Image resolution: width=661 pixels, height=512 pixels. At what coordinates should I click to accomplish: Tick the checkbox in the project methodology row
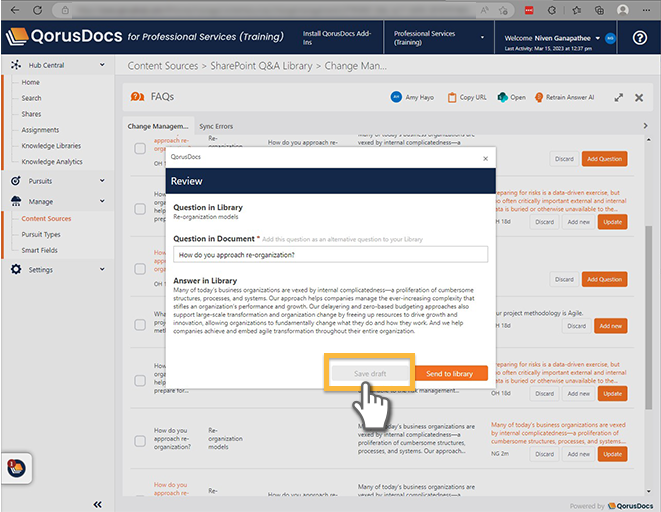click(x=140, y=324)
